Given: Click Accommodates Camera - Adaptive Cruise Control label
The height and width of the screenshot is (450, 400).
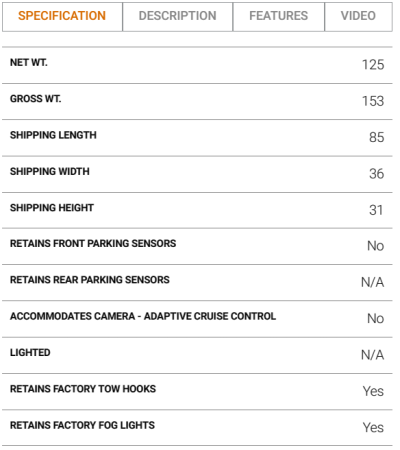Looking at the screenshot, I should (143, 316).
